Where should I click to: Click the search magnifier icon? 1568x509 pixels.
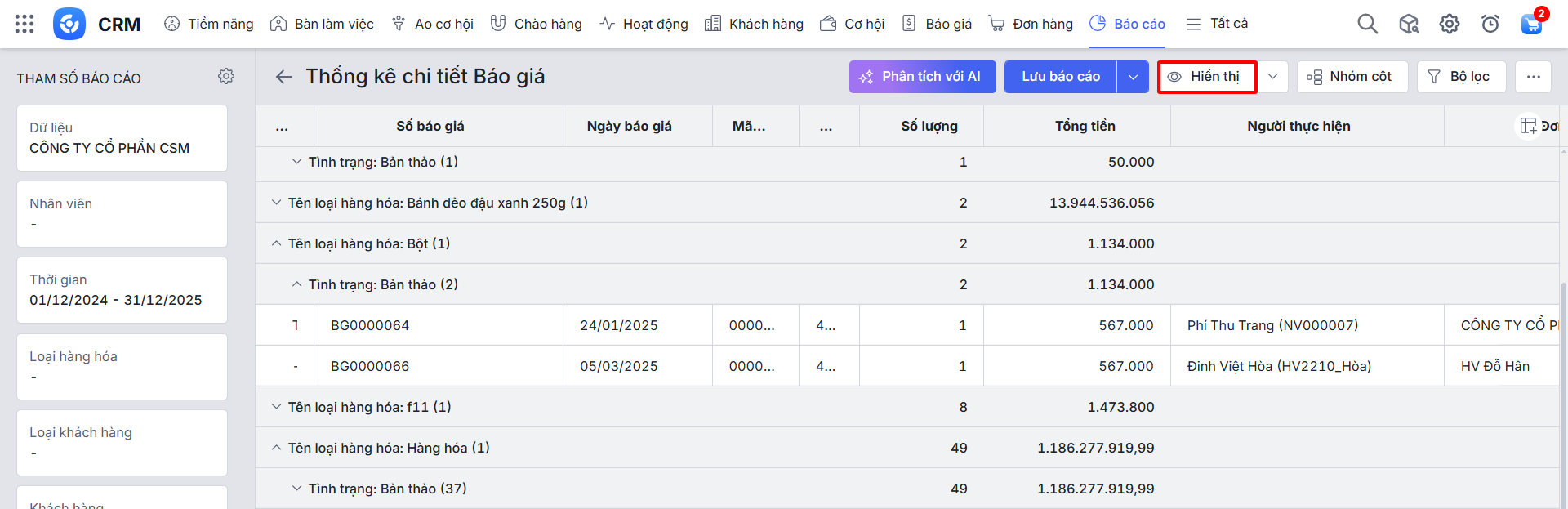pyautogui.click(x=1367, y=24)
